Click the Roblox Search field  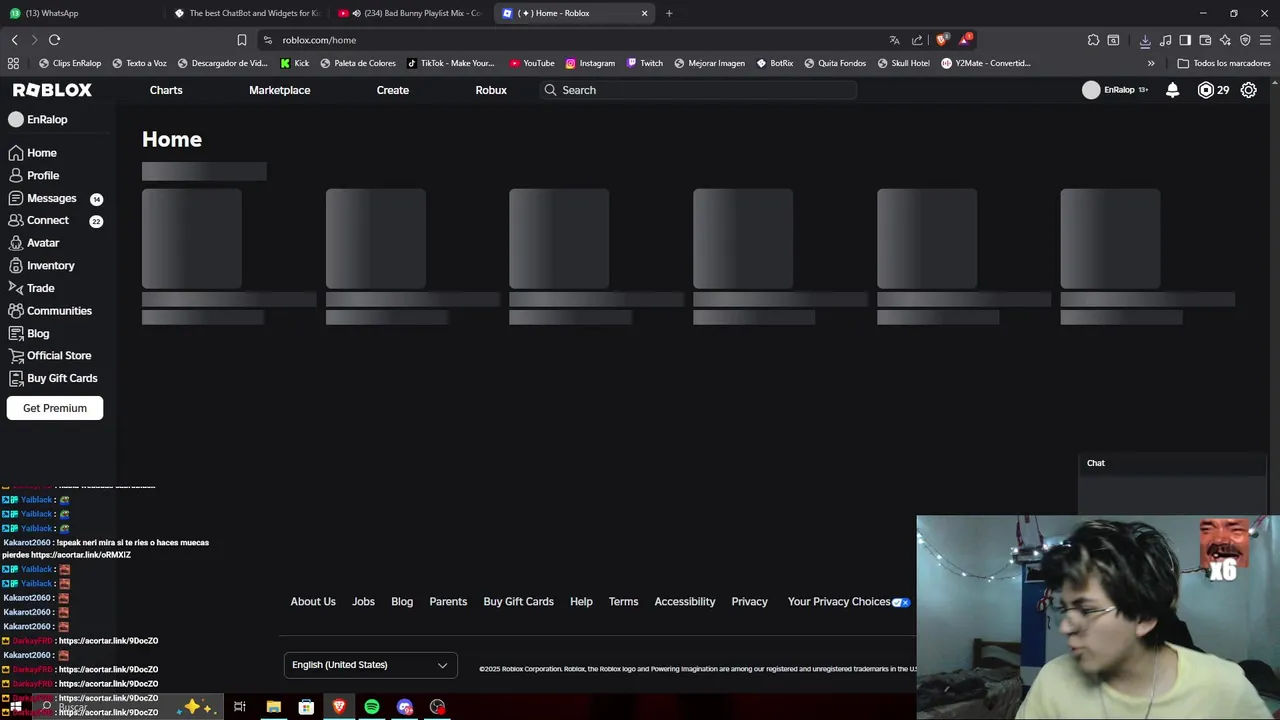coord(700,90)
